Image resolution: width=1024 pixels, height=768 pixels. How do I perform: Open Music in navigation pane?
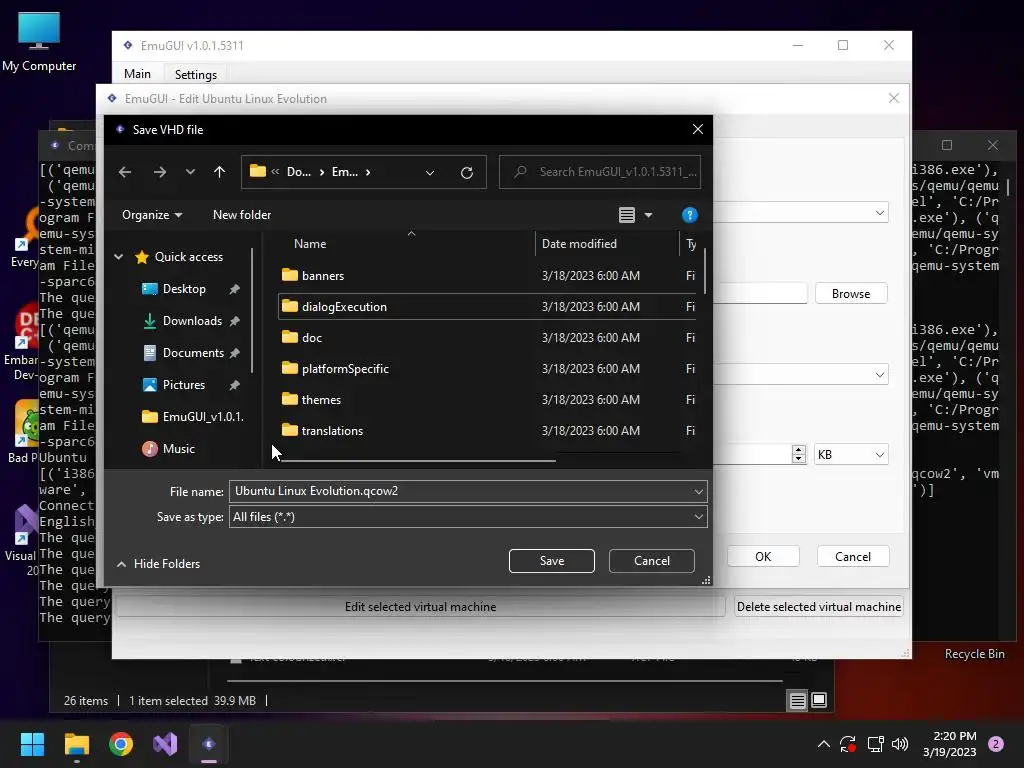click(178, 449)
